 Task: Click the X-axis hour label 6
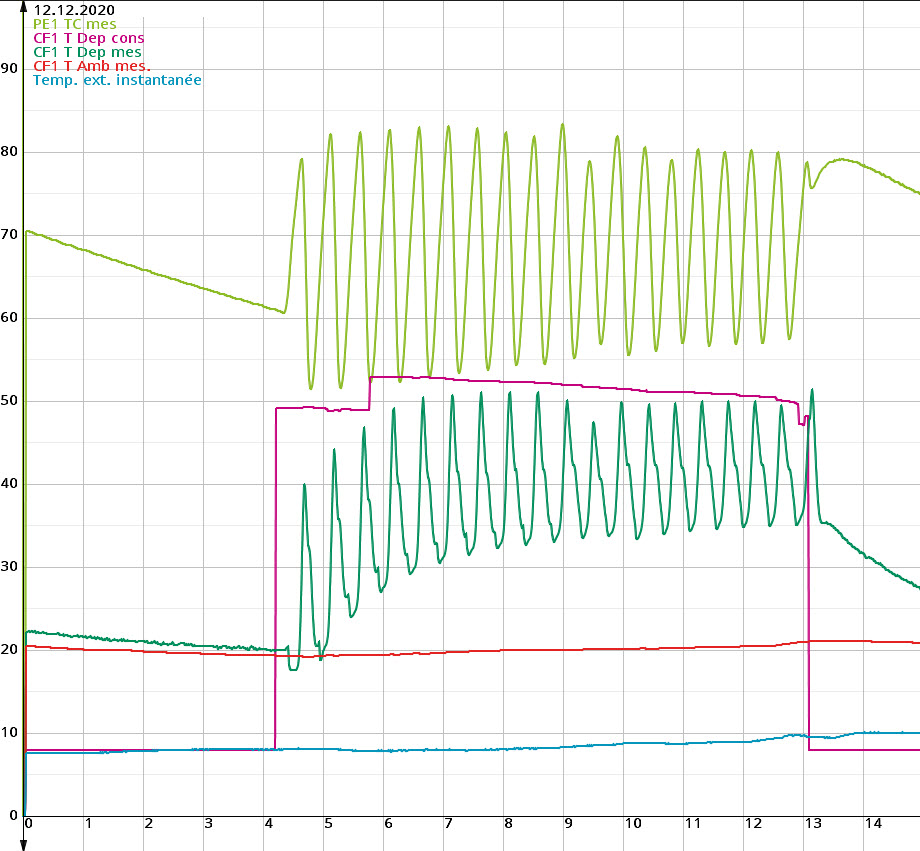(x=388, y=823)
